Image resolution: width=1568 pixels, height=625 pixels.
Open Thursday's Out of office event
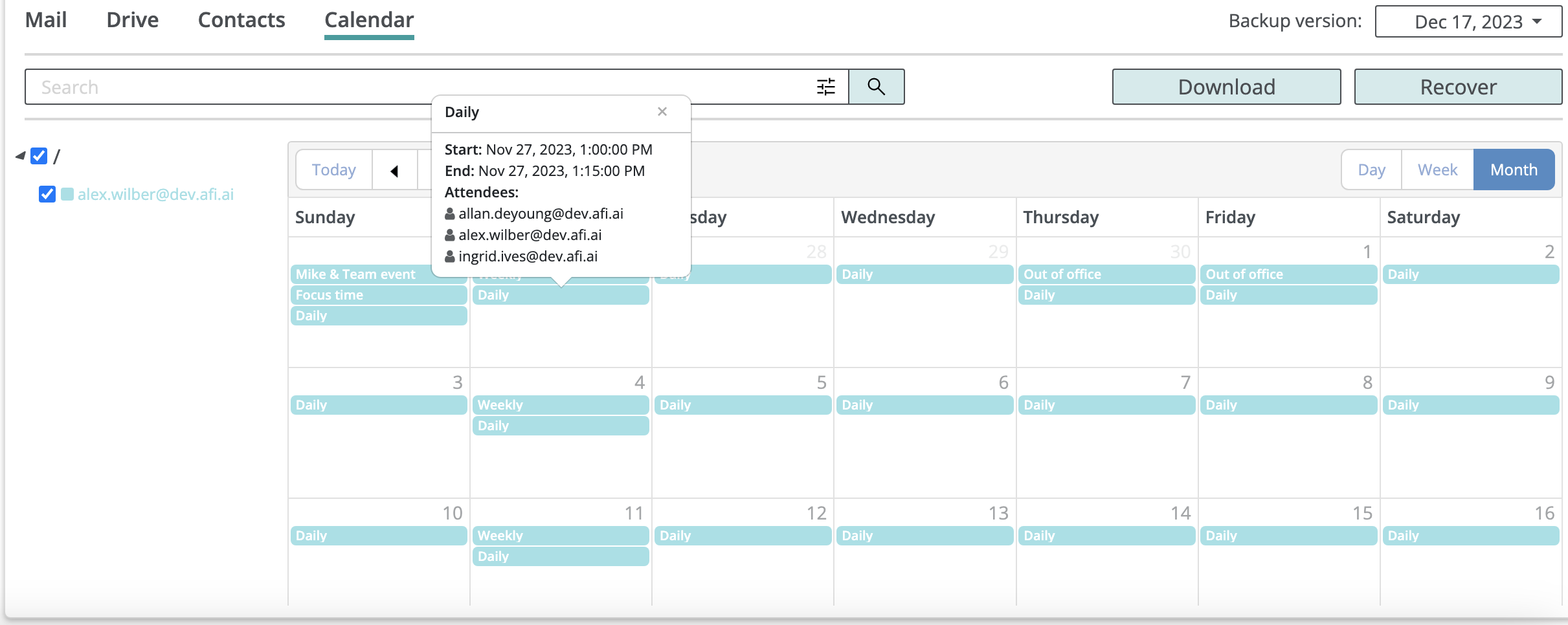tap(1106, 274)
